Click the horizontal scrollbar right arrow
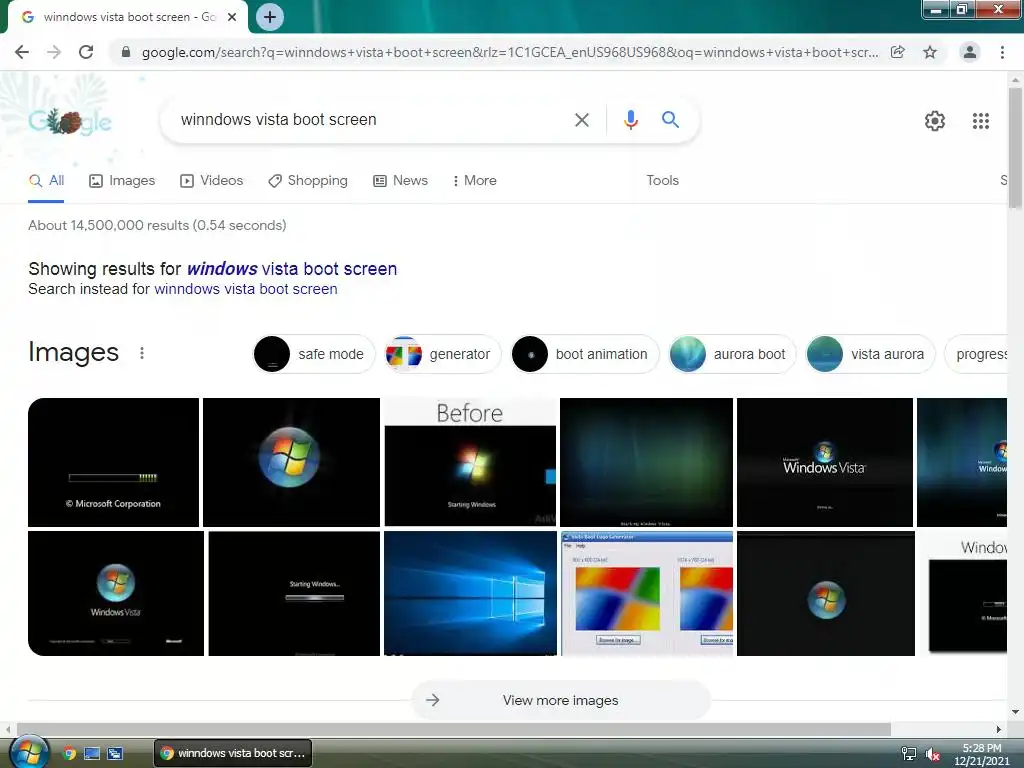Image resolution: width=1024 pixels, height=768 pixels. pos(999,729)
